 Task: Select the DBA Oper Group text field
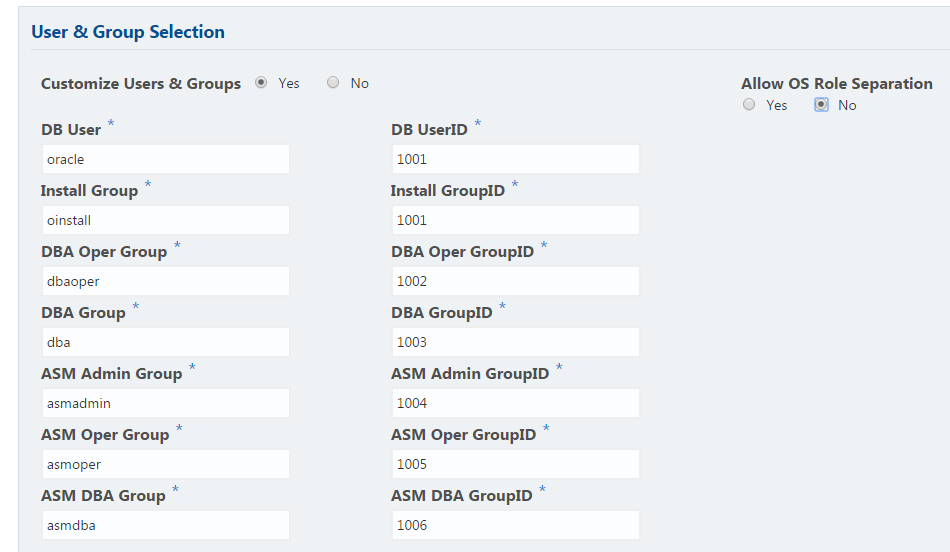[165, 281]
